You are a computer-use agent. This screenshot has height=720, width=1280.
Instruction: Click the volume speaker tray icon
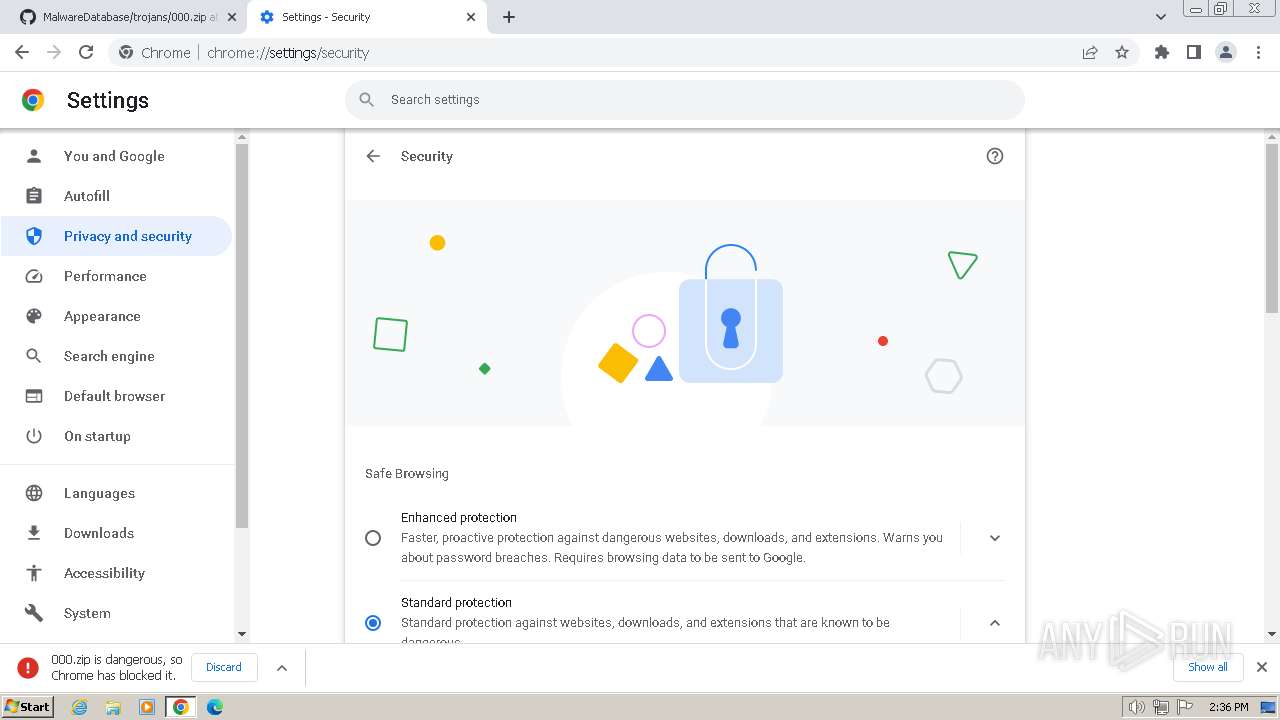(x=1136, y=707)
